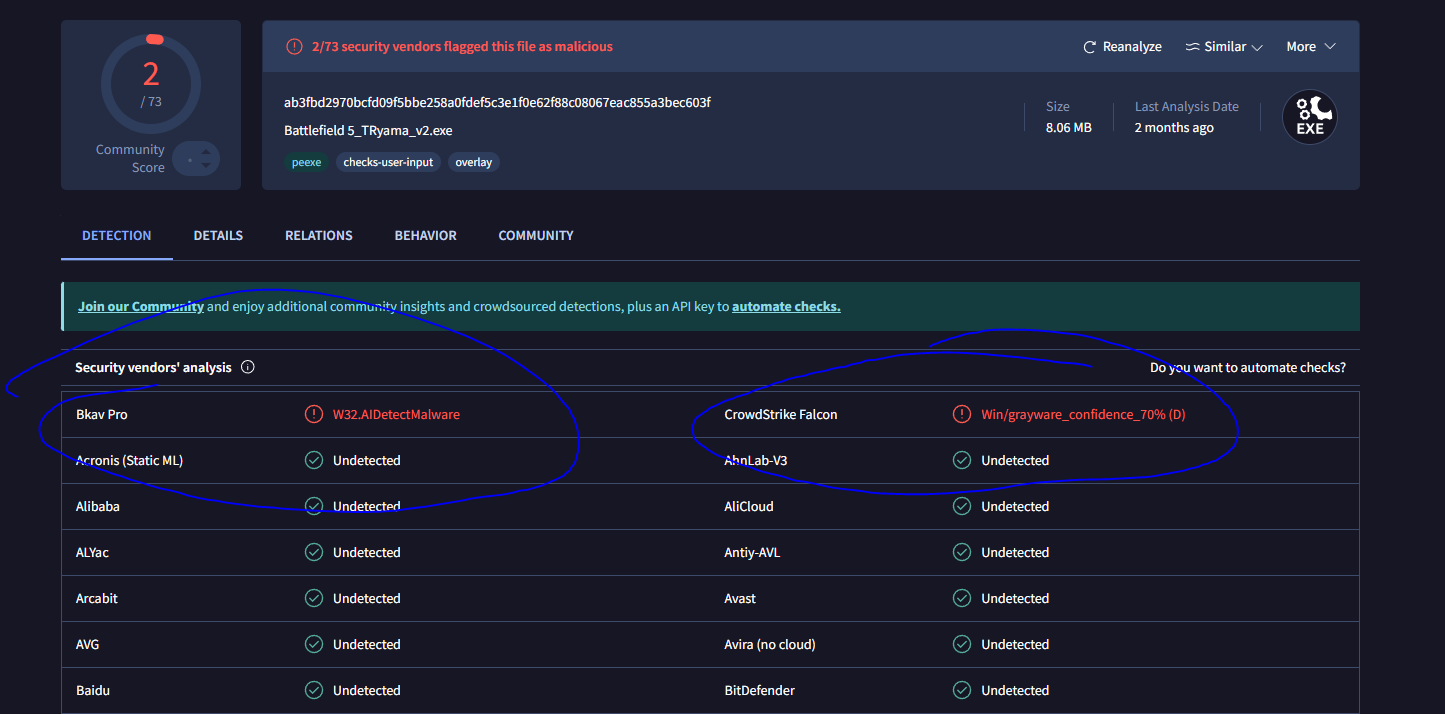Click the red alert icon beside Win/grayware_confidence_70%
Viewport: 1445px width, 714px height.
(x=962, y=414)
